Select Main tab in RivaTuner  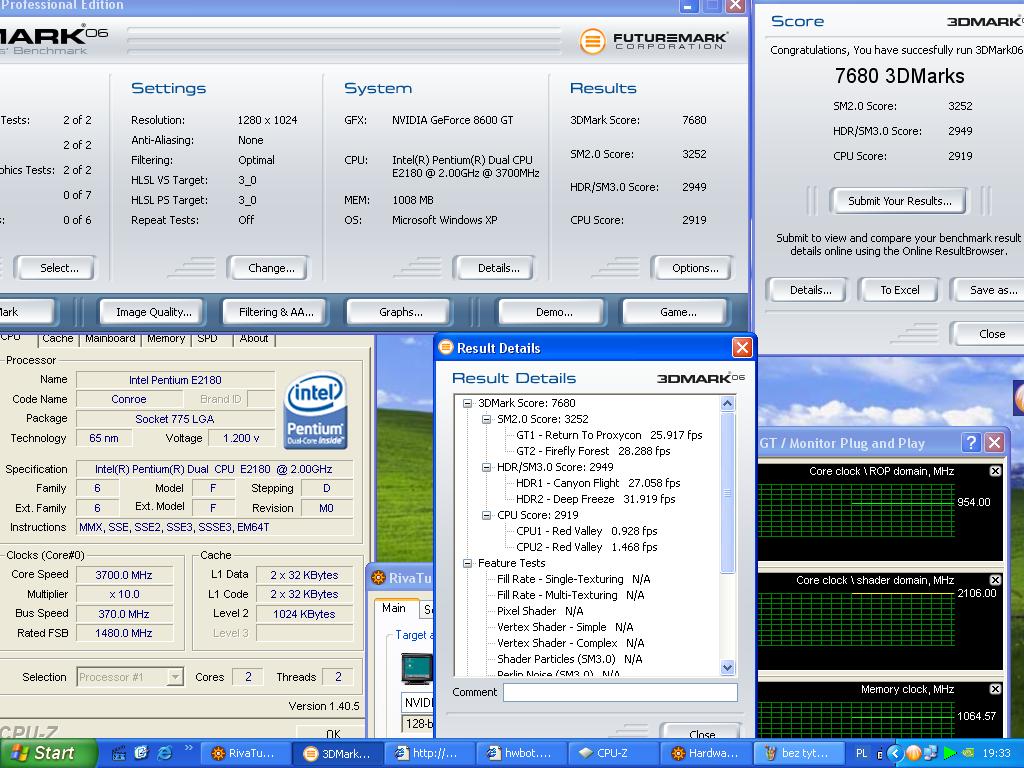[394, 608]
